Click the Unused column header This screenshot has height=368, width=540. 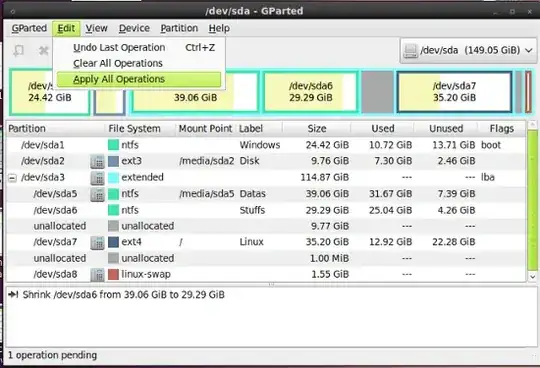point(446,129)
